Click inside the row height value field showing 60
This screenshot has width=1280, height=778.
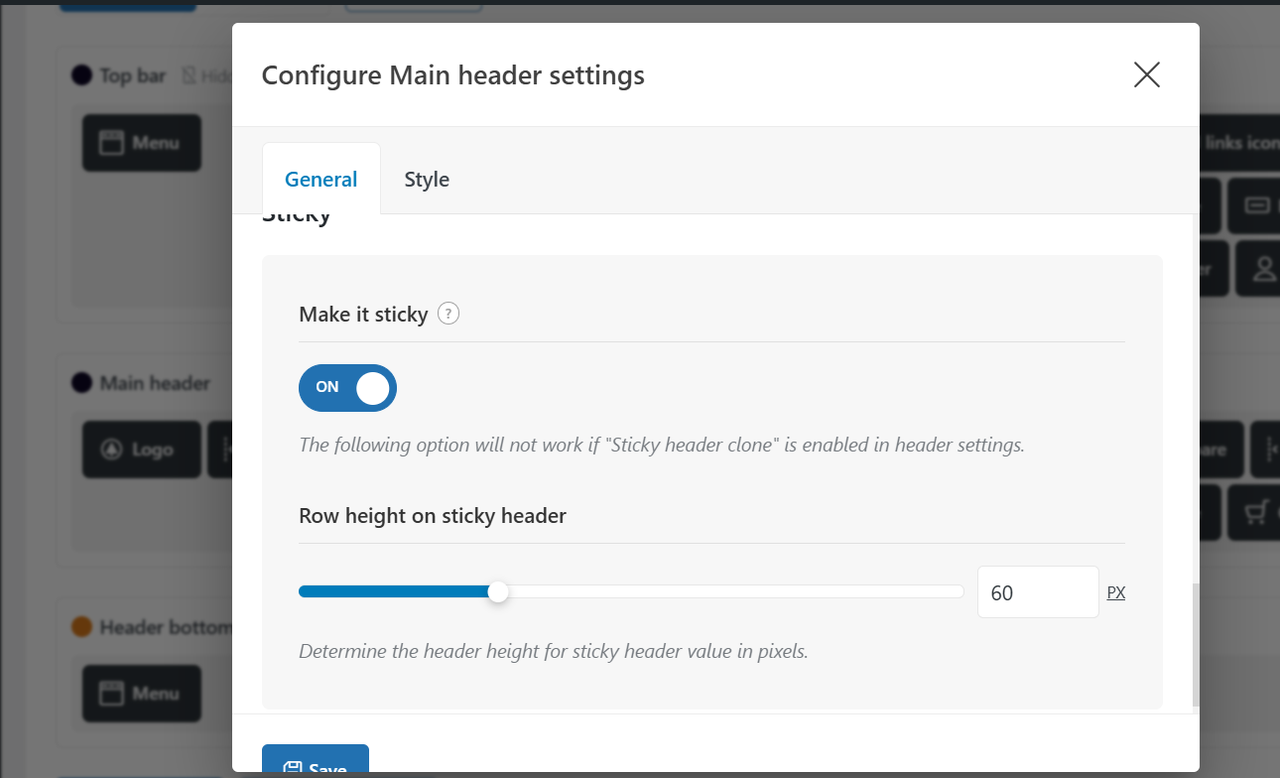coord(1038,592)
